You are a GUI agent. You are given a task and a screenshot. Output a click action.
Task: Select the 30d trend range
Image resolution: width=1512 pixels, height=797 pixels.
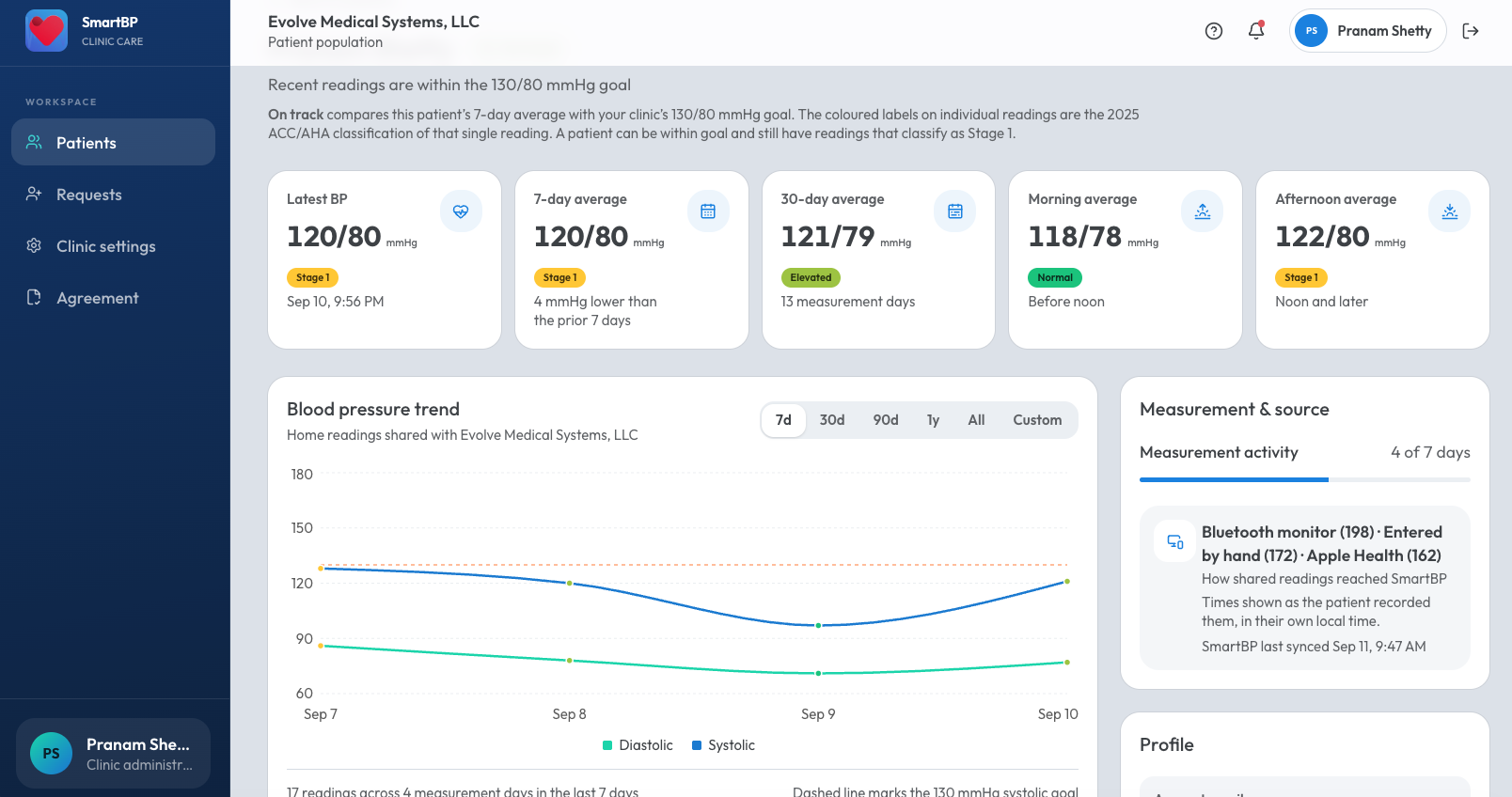832,420
